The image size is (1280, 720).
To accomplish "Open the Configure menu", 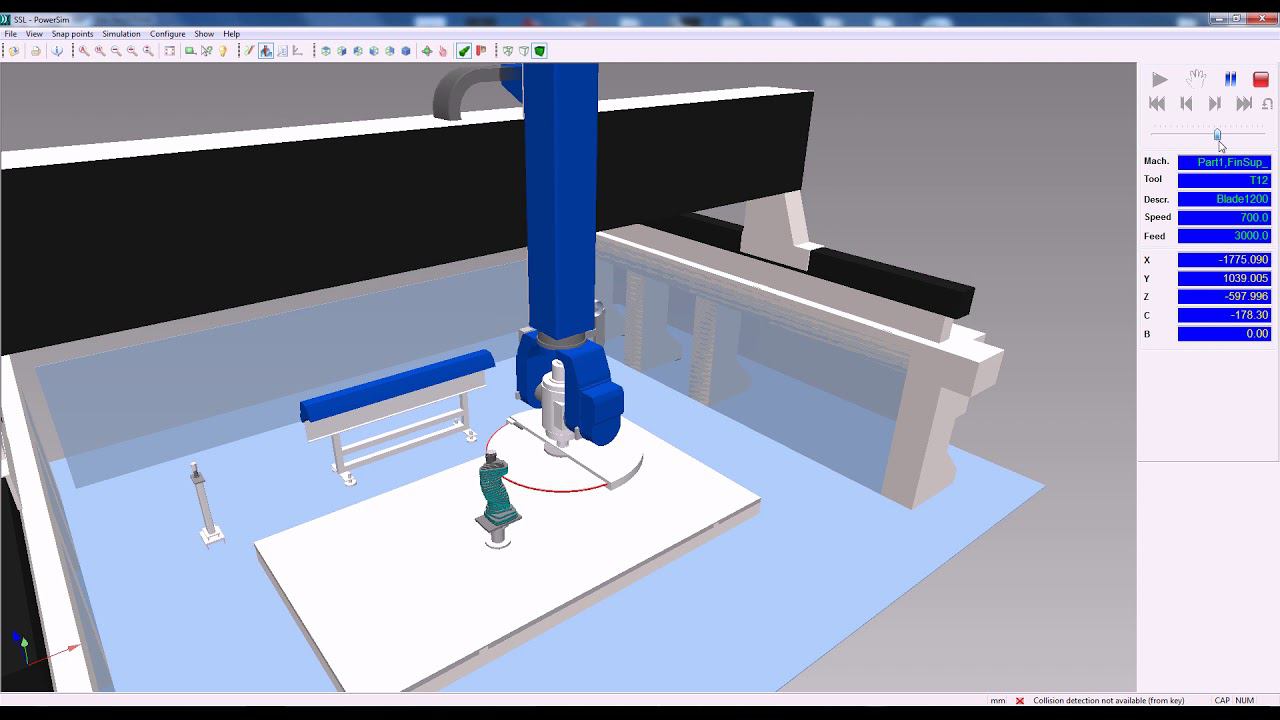I will (x=168, y=34).
